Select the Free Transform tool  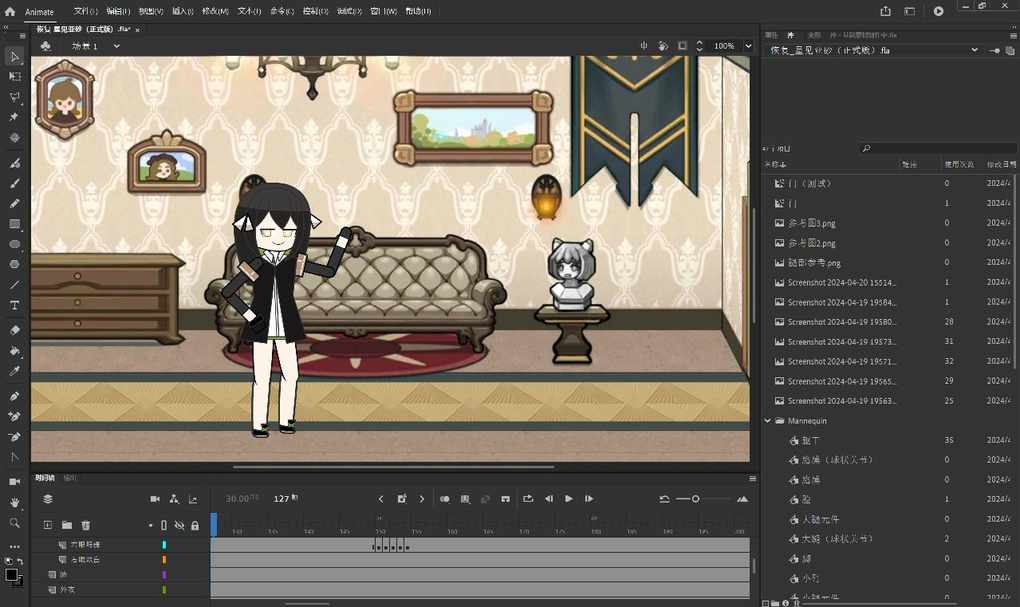(x=14, y=77)
